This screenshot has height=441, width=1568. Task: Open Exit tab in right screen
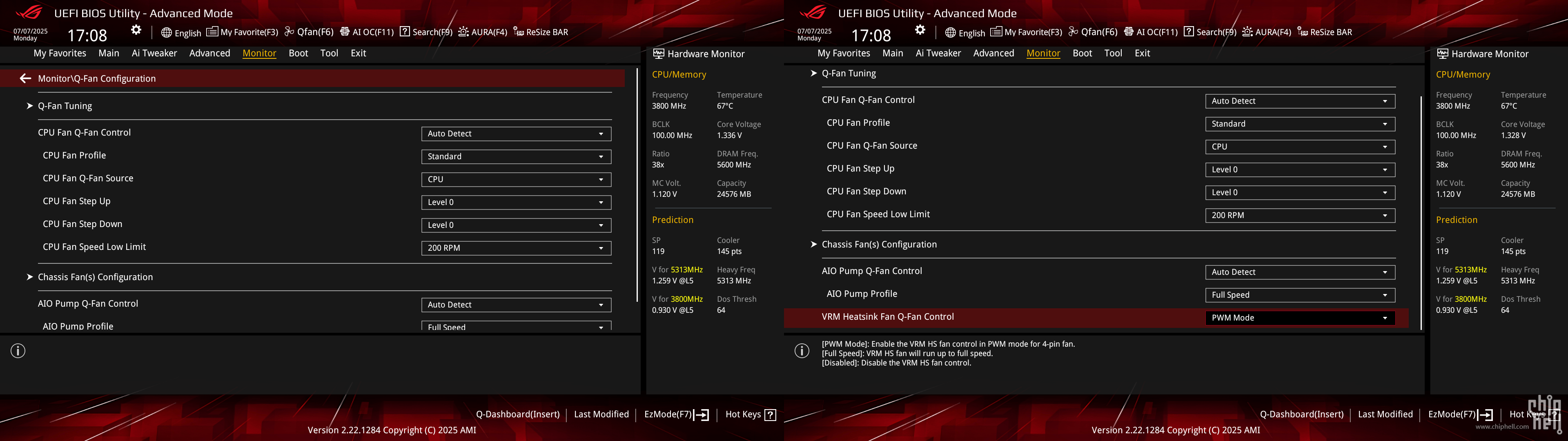(1143, 53)
